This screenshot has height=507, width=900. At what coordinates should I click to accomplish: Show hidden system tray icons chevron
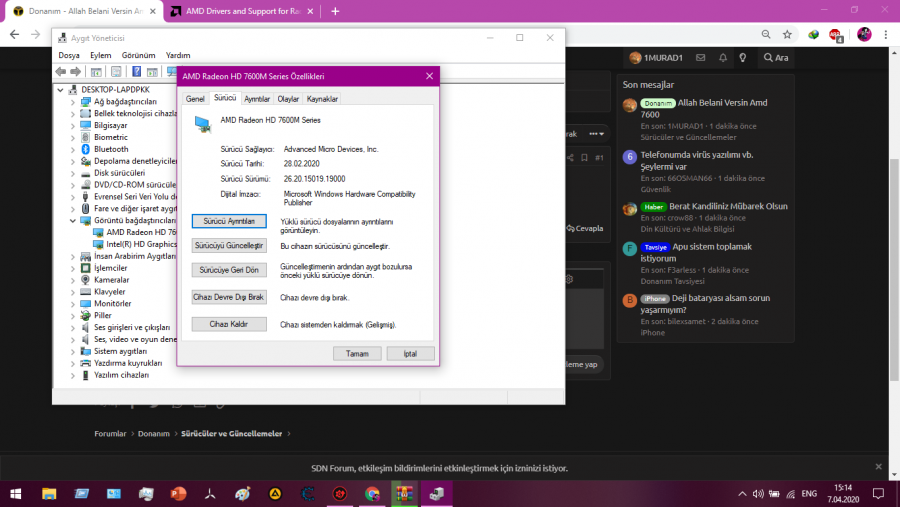[x=742, y=494]
